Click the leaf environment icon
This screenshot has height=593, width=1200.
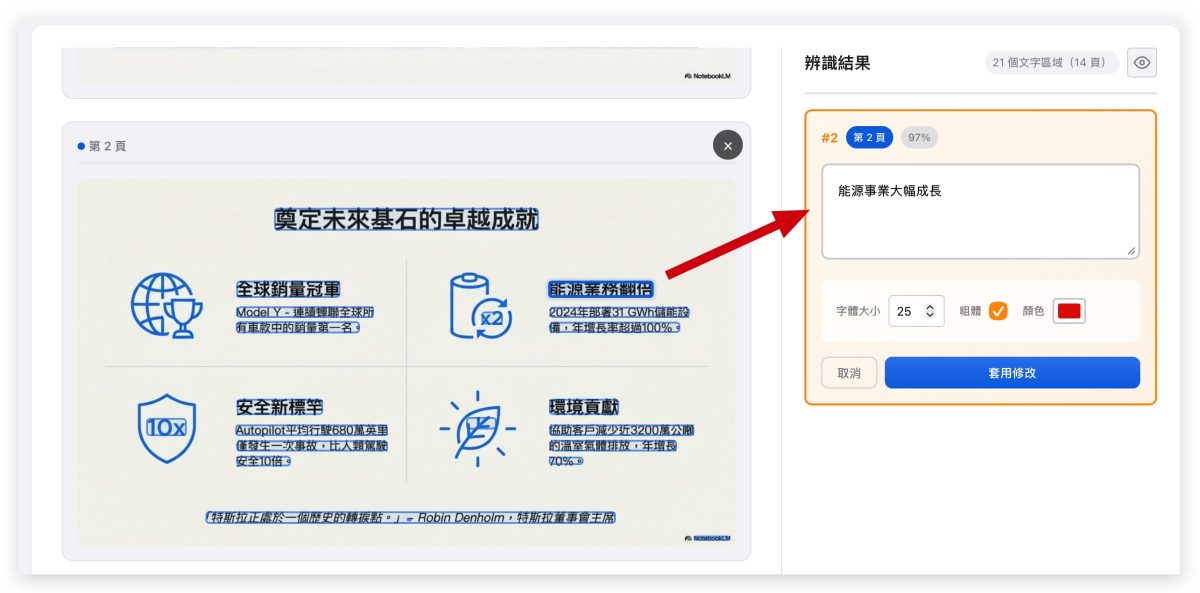pyautogui.click(x=477, y=429)
